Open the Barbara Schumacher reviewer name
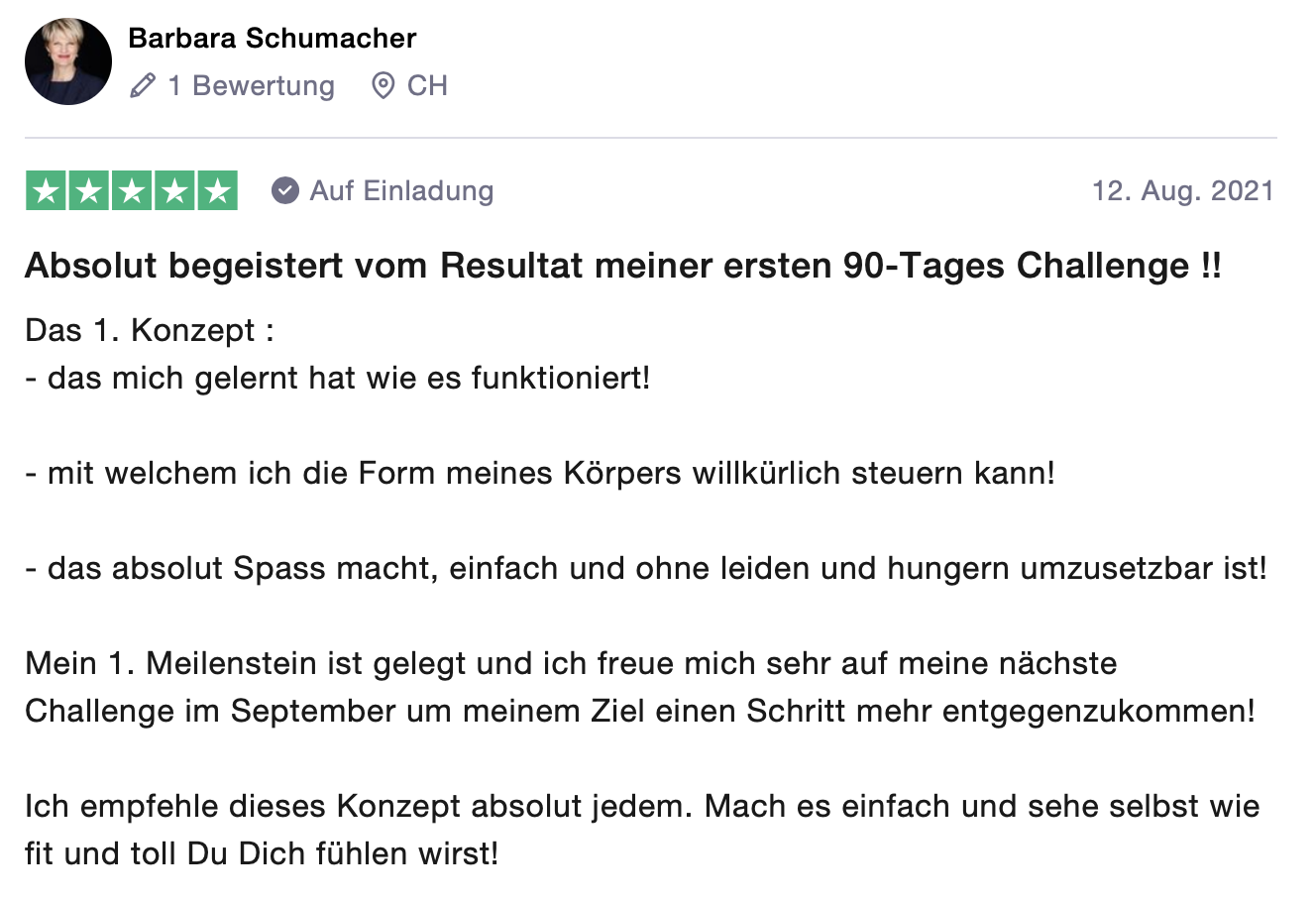The height and width of the screenshot is (902, 1316). tap(273, 39)
